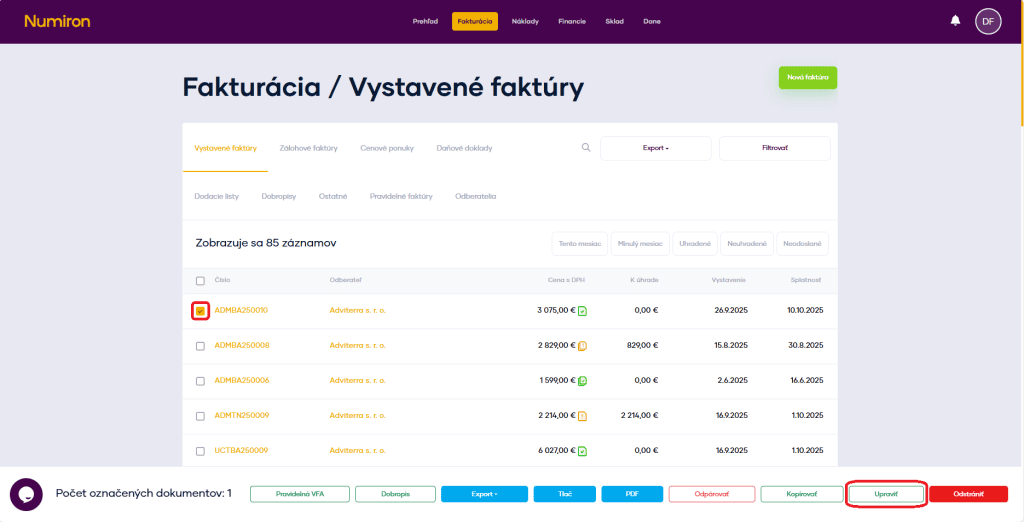Viewport: 1024px width, 522px height.
Task: Open invoice ADMBA250010 link
Action: coord(241,310)
